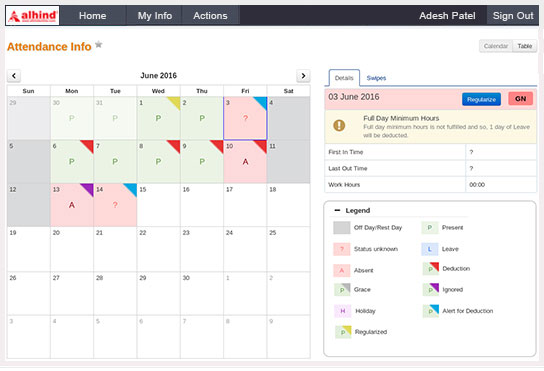Viewport: 544px width, 371px height.
Task: Go to previous month with left arrow
Action: point(14,76)
